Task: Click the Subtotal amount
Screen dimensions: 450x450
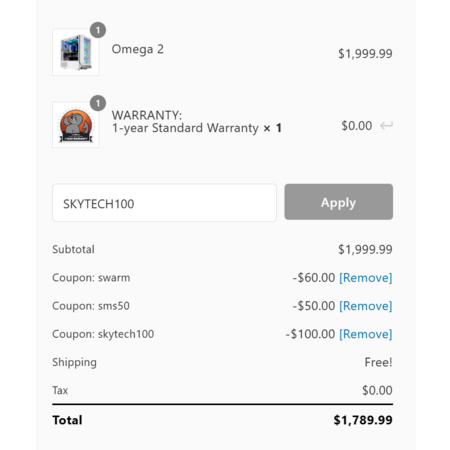Action: click(x=365, y=249)
